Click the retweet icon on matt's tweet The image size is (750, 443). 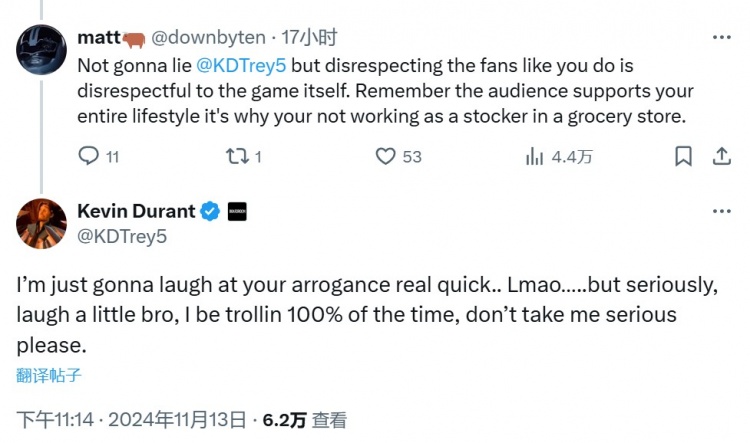click(x=236, y=156)
